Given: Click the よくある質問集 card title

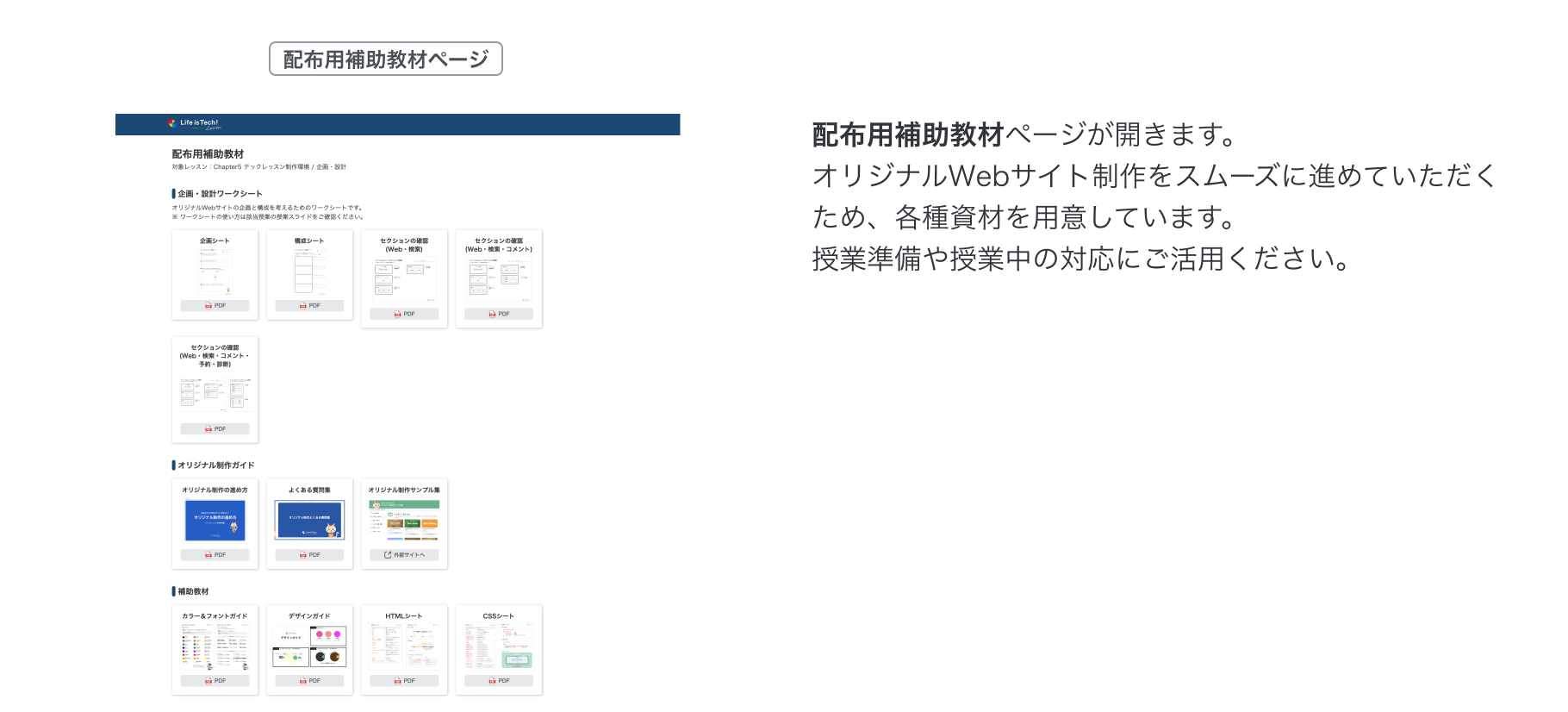Looking at the screenshot, I should (309, 490).
